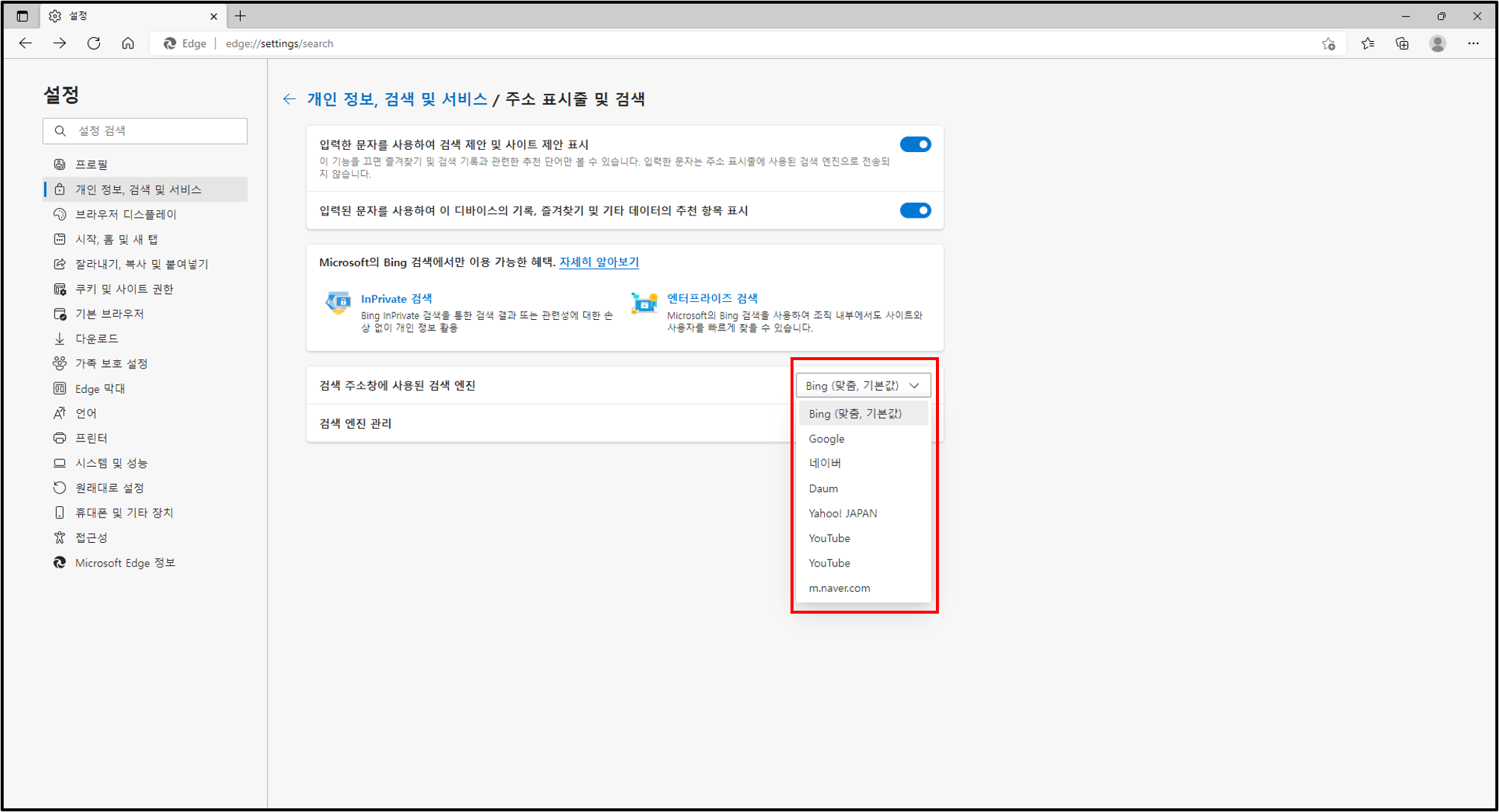Select 개인 정보, 검색 및 서비스 sidebar item
Image resolution: width=1499 pixels, height=812 pixels.
145,189
